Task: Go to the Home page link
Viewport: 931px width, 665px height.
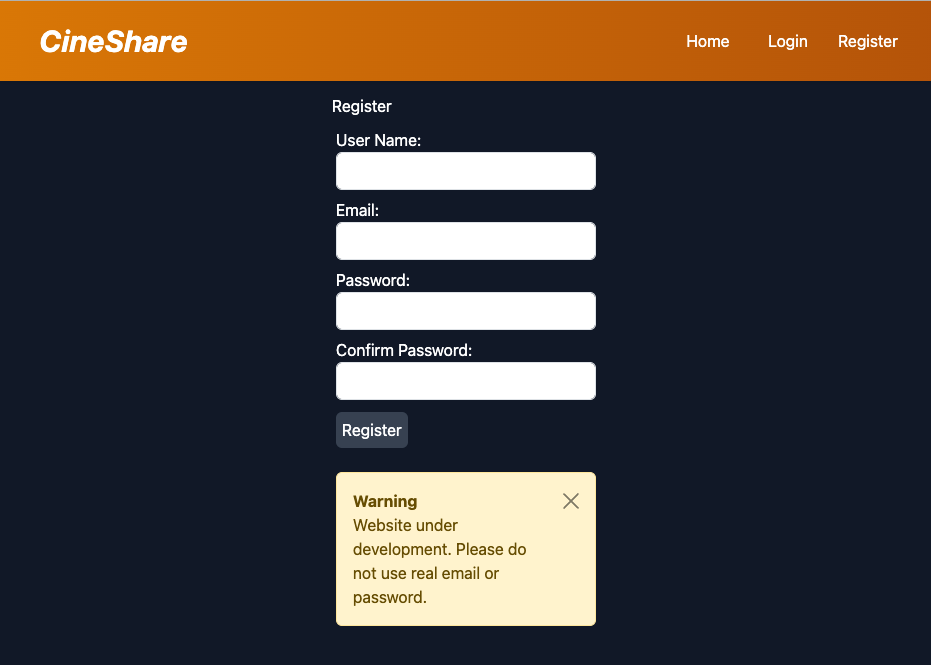Action: point(707,42)
